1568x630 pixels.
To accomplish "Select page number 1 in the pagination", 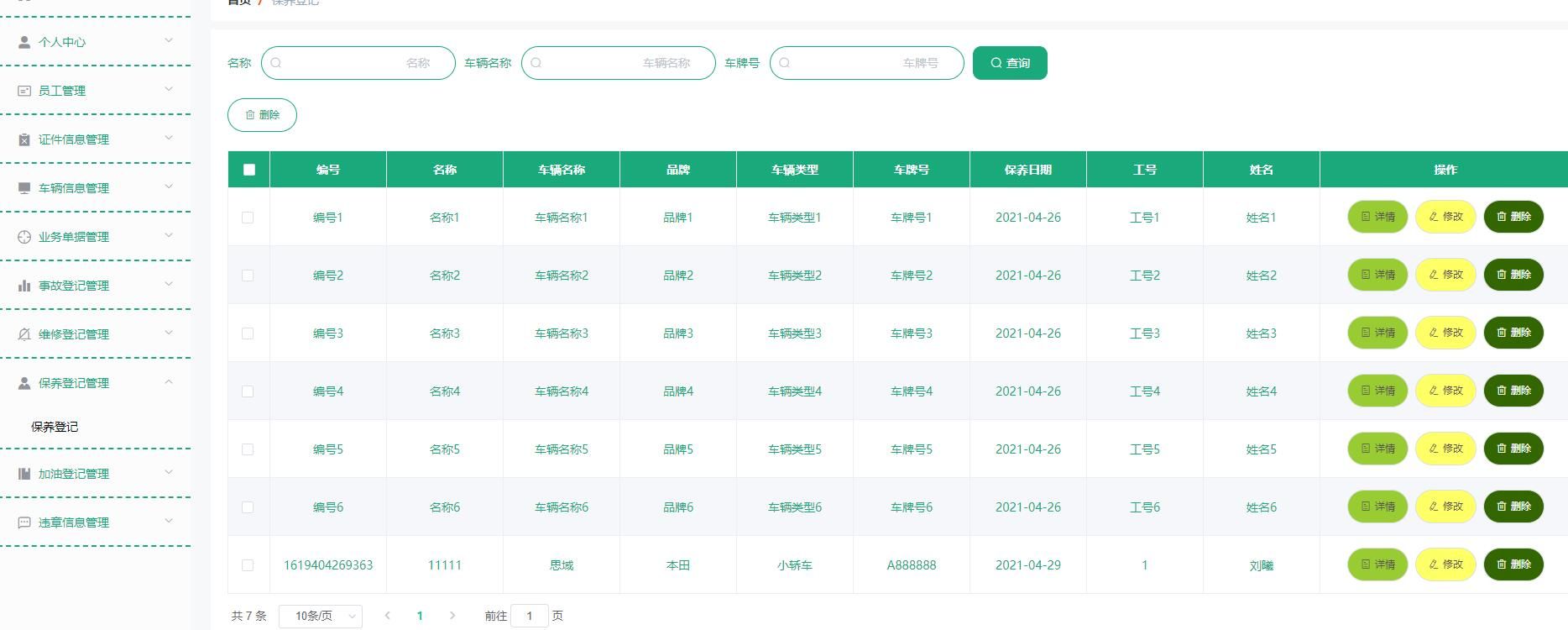I will tap(420, 616).
